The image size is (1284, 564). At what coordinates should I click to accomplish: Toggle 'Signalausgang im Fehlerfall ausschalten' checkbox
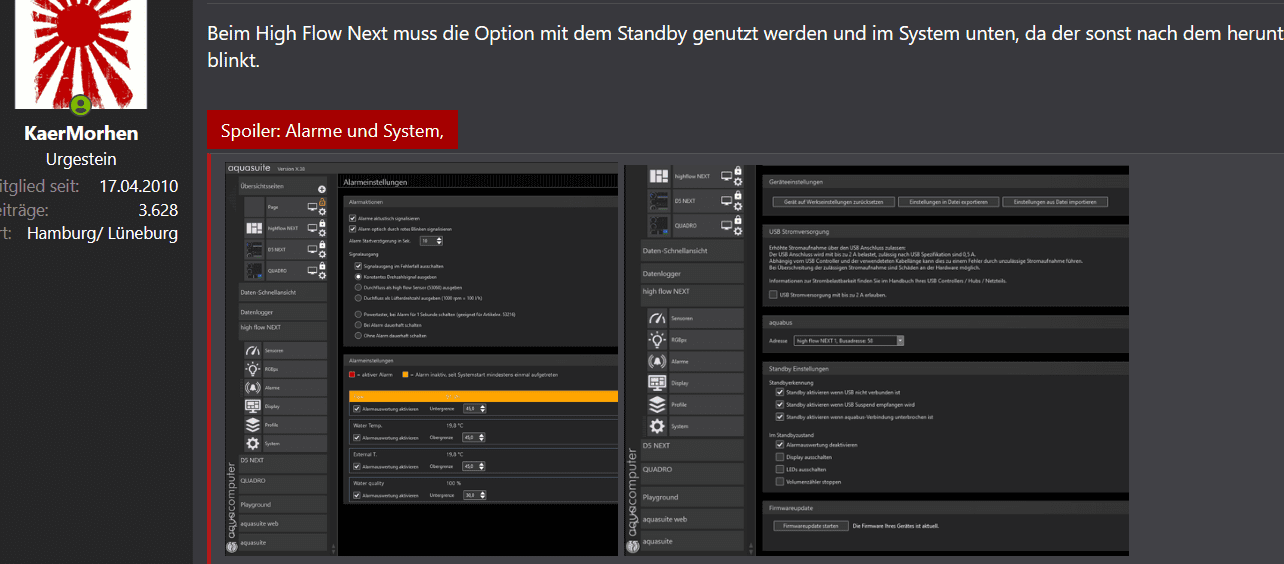pos(358,266)
